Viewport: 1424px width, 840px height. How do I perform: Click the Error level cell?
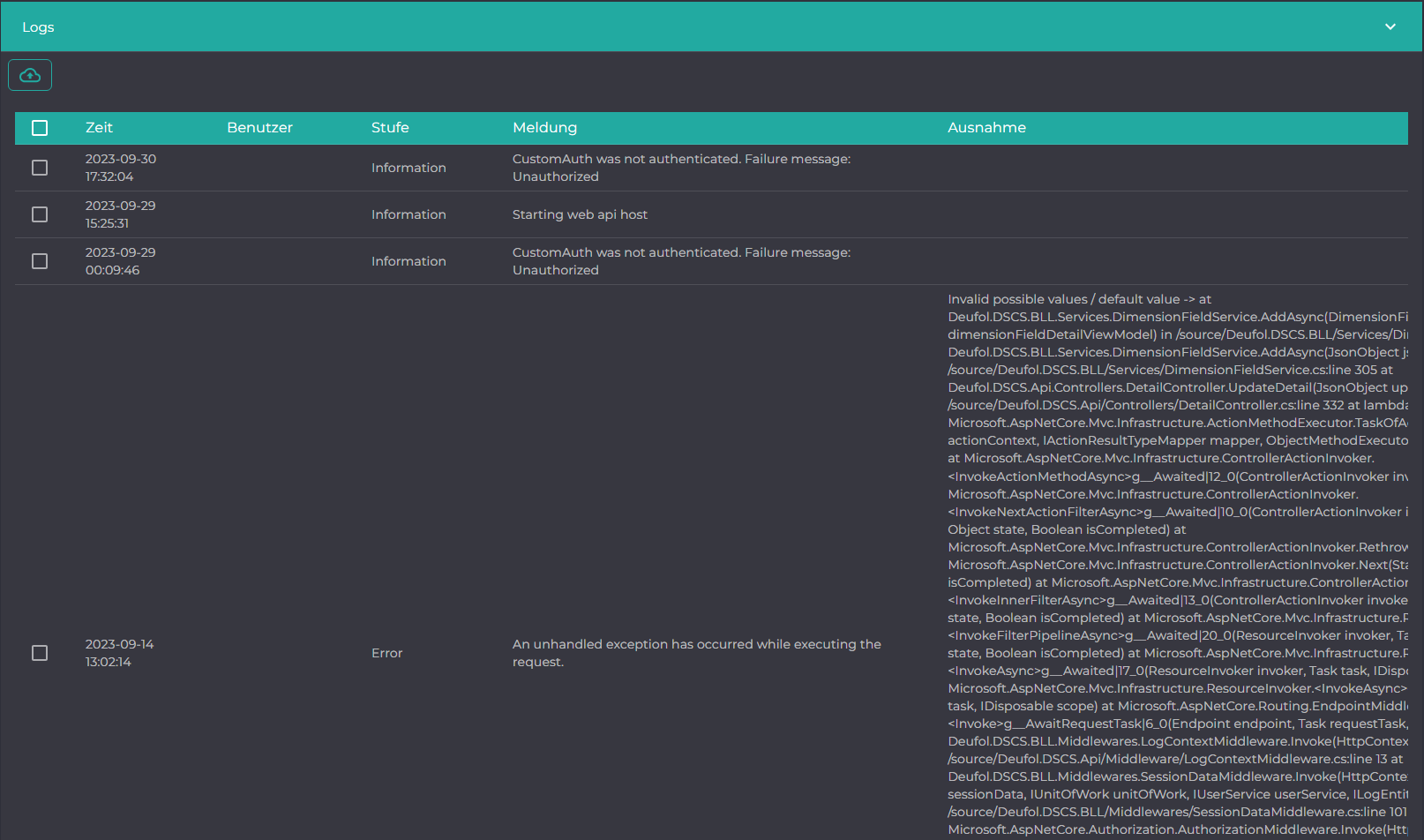click(x=386, y=653)
